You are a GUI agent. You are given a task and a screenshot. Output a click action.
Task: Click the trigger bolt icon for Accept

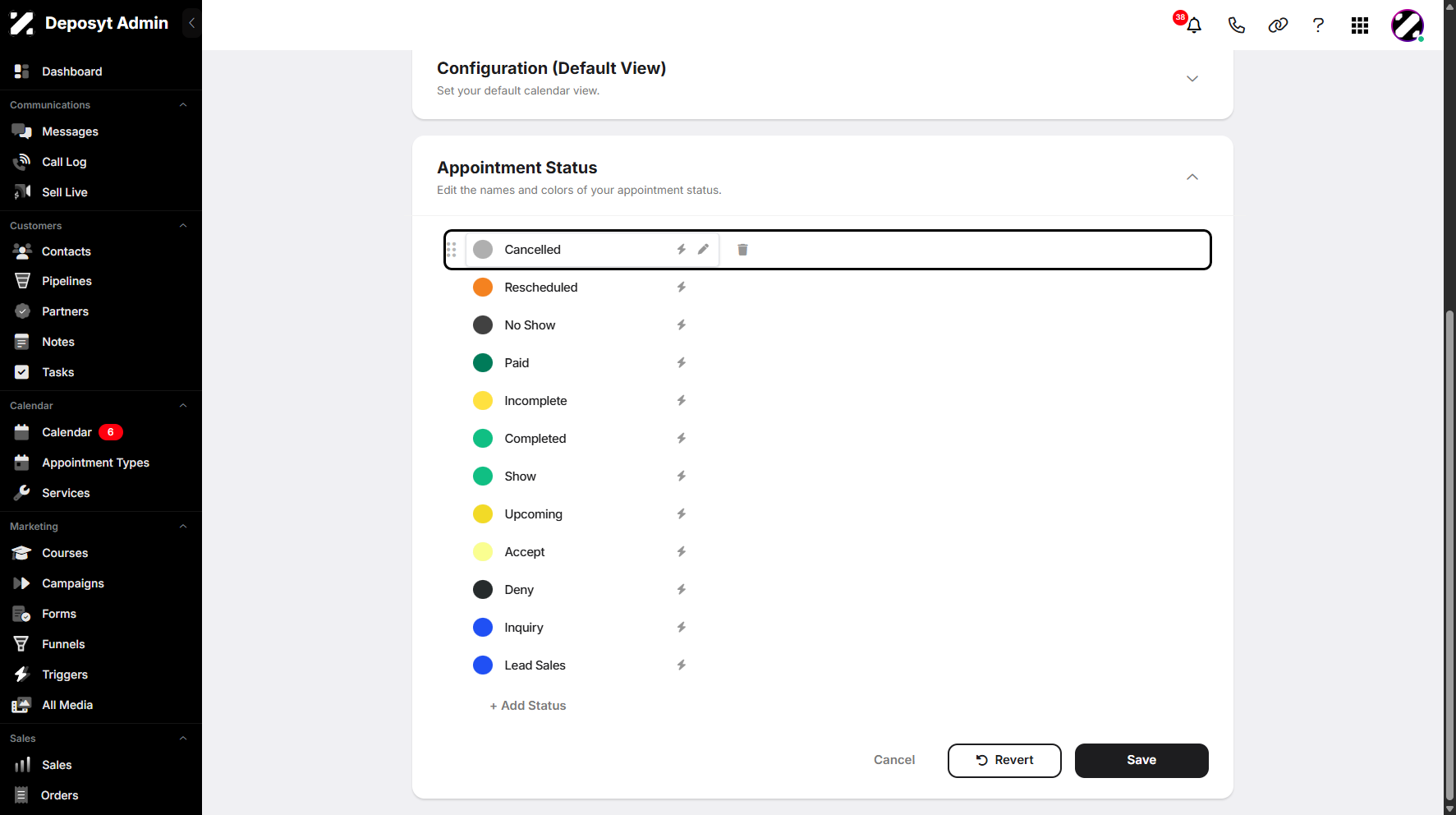[x=681, y=551]
